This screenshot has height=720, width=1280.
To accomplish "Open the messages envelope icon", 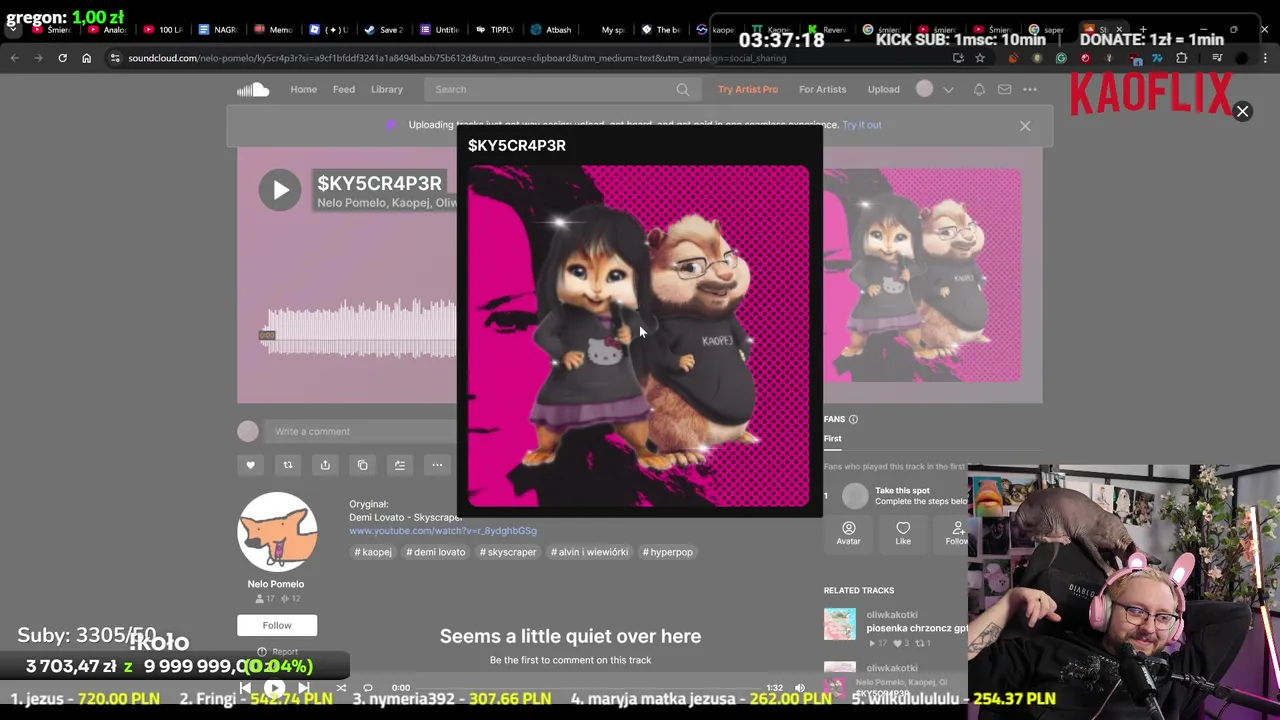I will [x=1004, y=89].
